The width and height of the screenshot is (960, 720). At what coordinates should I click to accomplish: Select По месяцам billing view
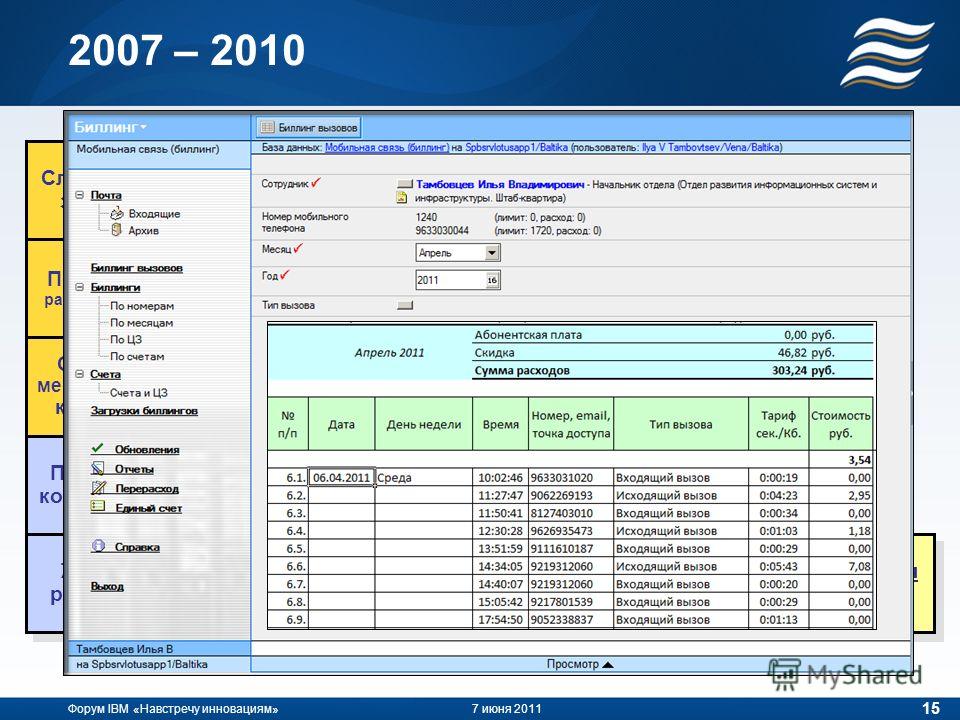coord(141,322)
